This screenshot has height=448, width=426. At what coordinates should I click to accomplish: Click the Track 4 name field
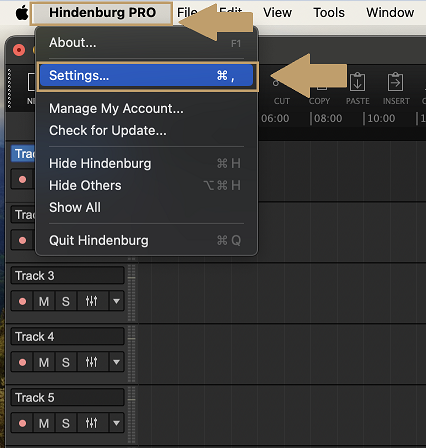pyautogui.click(x=68, y=336)
